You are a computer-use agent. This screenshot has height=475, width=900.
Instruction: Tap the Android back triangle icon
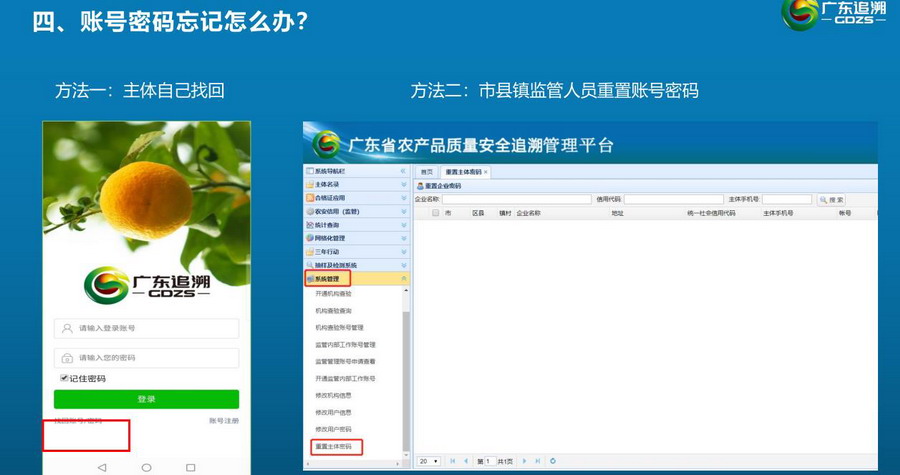coord(102,467)
